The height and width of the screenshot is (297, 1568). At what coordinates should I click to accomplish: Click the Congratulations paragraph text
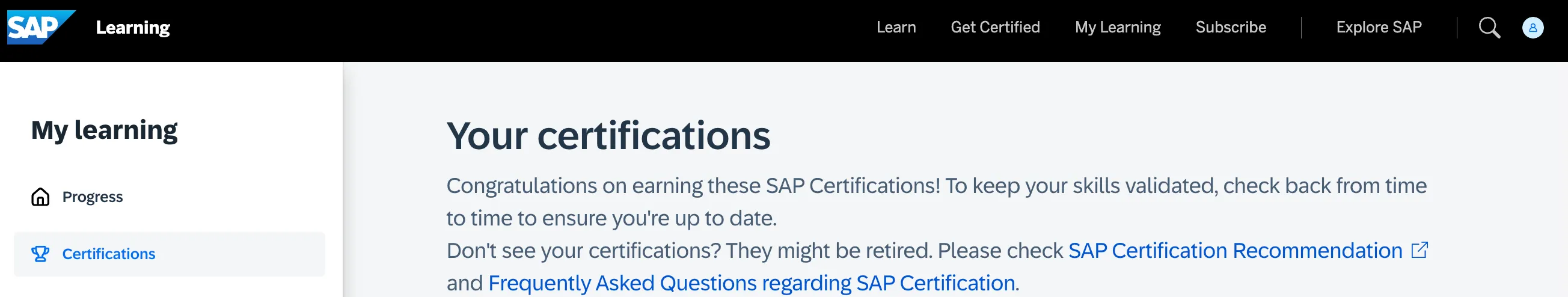click(935, 186)
